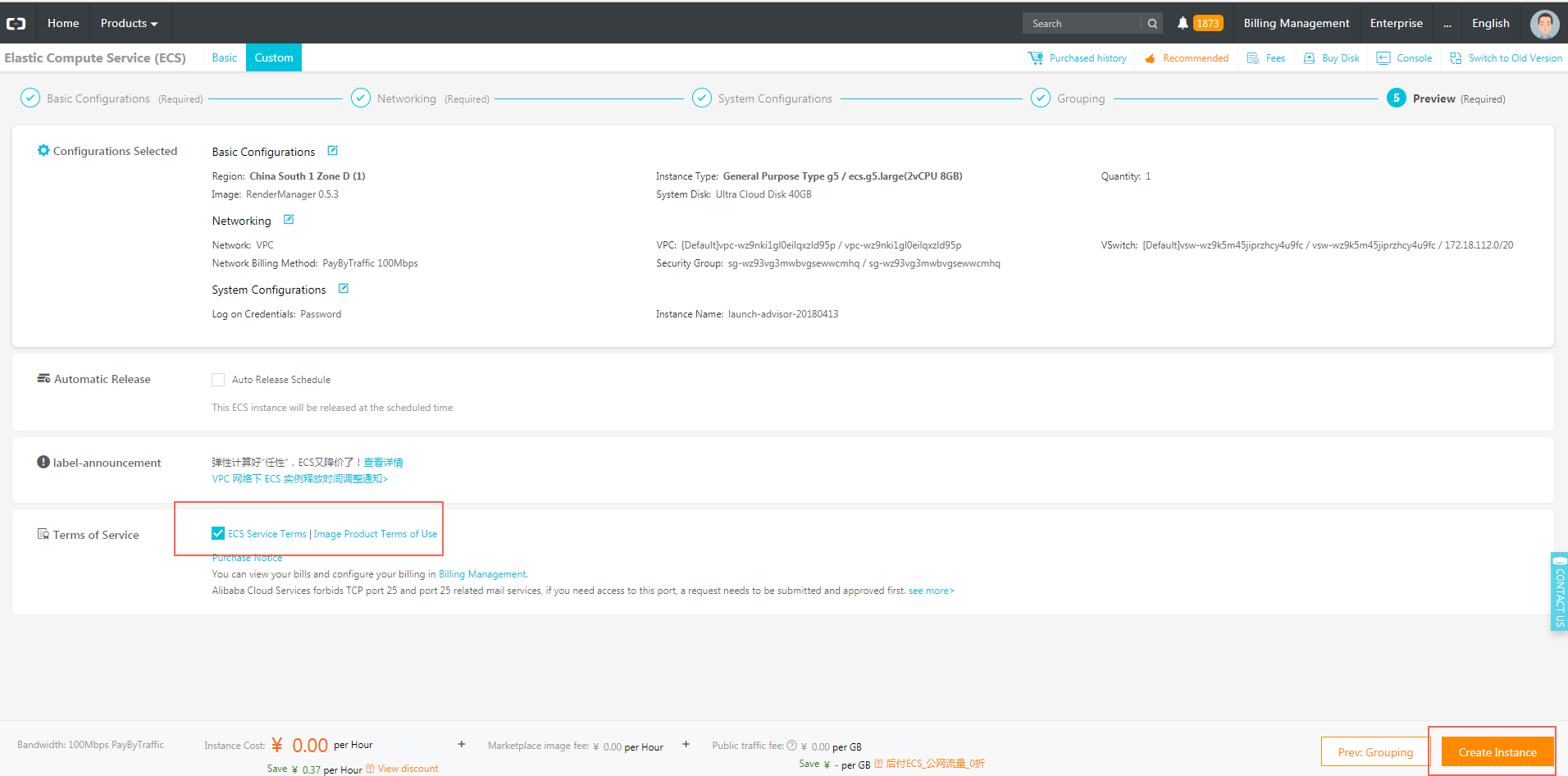This screenshot has width=1568, height=776.
Task: Click the Purchased history cart icon
Action: pyautogui.click(x=1036, y=58)
